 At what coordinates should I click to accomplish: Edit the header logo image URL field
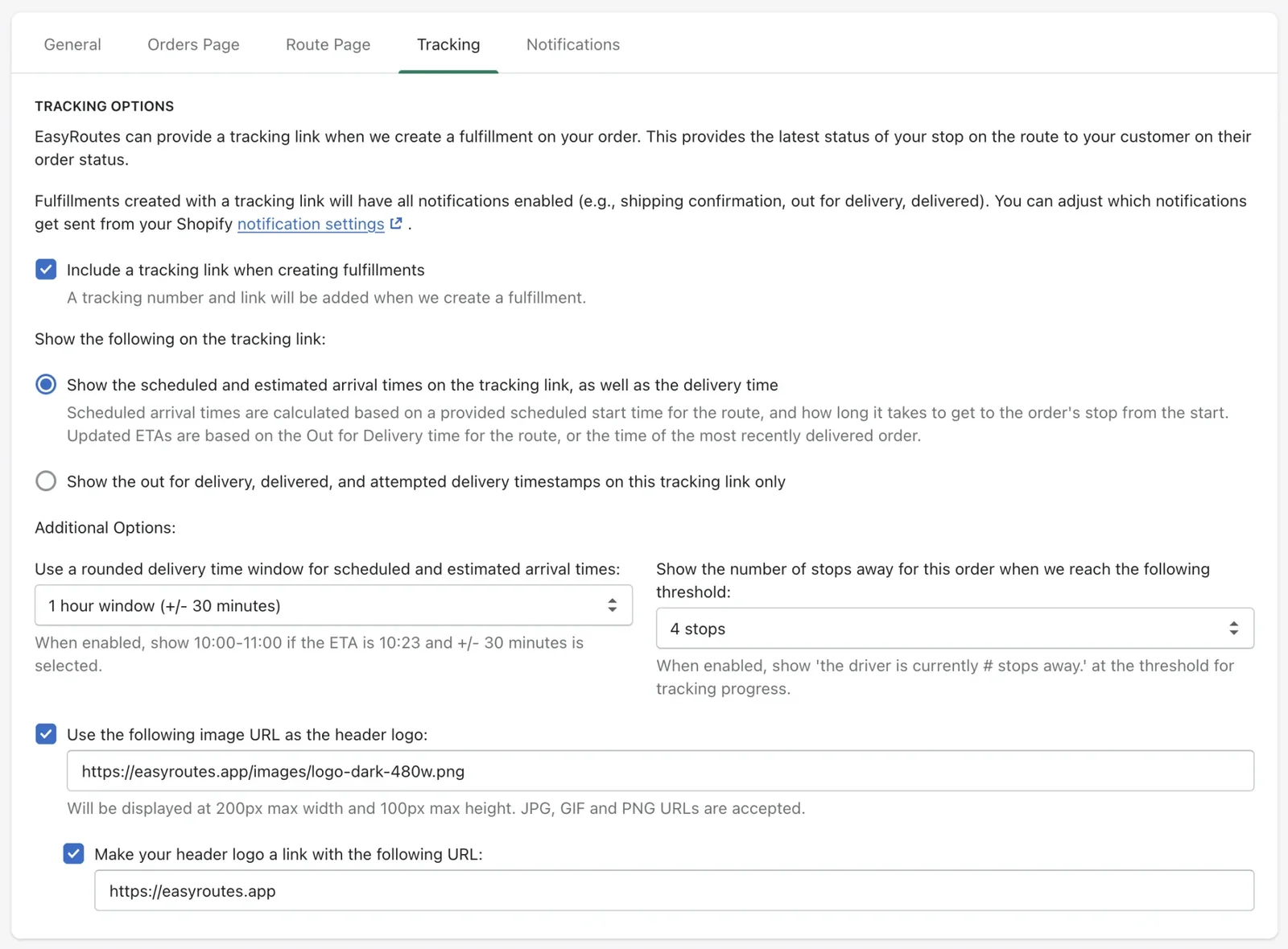point(660,771)
